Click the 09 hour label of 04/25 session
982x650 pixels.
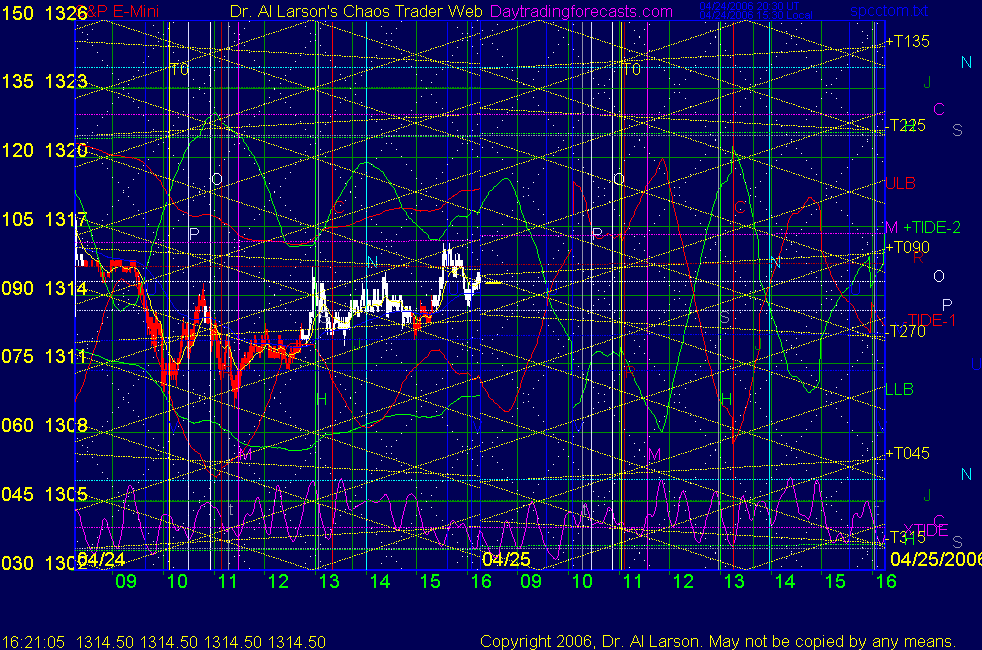click(x=531, y=581)
